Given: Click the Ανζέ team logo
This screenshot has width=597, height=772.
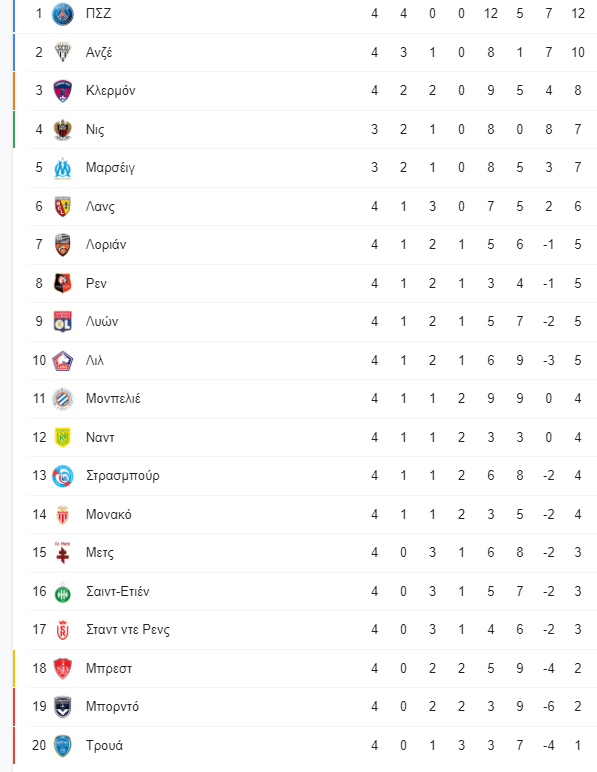Looking at the screenshot, I should click(x=63, y=52).
